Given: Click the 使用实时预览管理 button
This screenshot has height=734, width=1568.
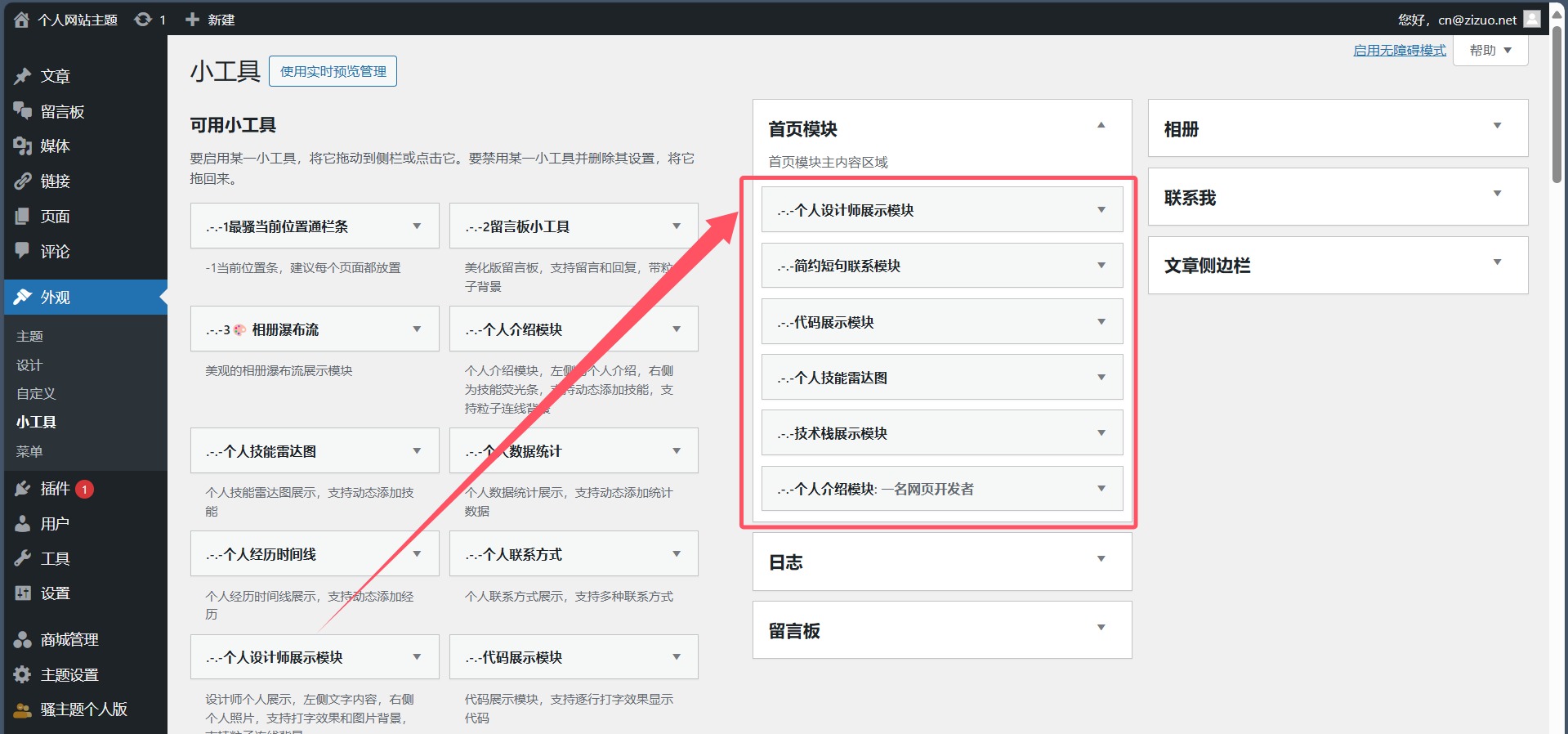Looking at the screenshot, I should (x=333, y=72).
